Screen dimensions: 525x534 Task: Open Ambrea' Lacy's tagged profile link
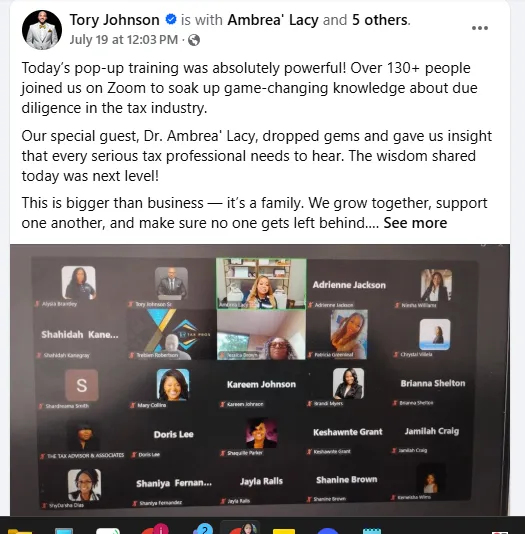pos(273,20)
